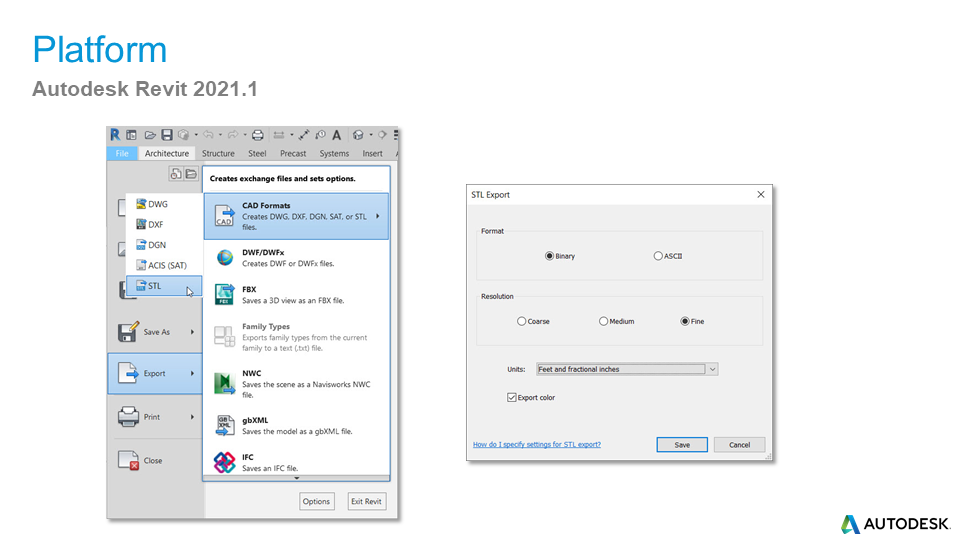Viewport: 960px width, 540px height.
Task: Click the Measure Between Two References icon
Action: click(x=279, y=135)
